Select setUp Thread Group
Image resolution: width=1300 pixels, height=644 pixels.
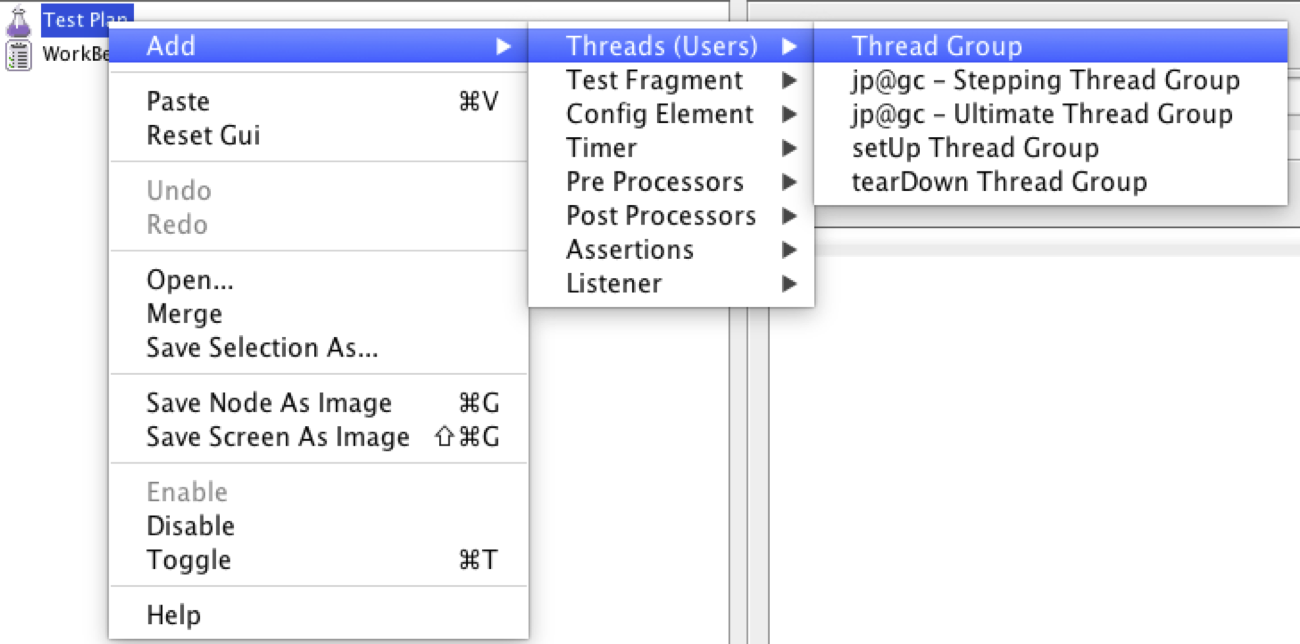(x=975, y=149)
